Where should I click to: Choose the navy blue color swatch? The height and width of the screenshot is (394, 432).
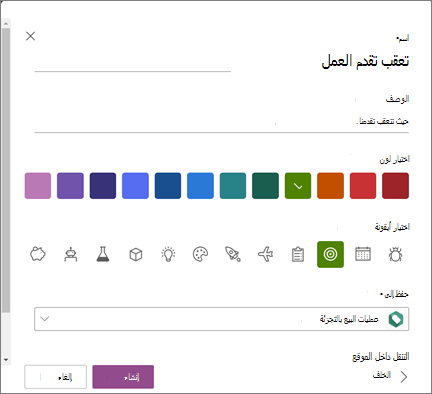[x=168, y=186]
